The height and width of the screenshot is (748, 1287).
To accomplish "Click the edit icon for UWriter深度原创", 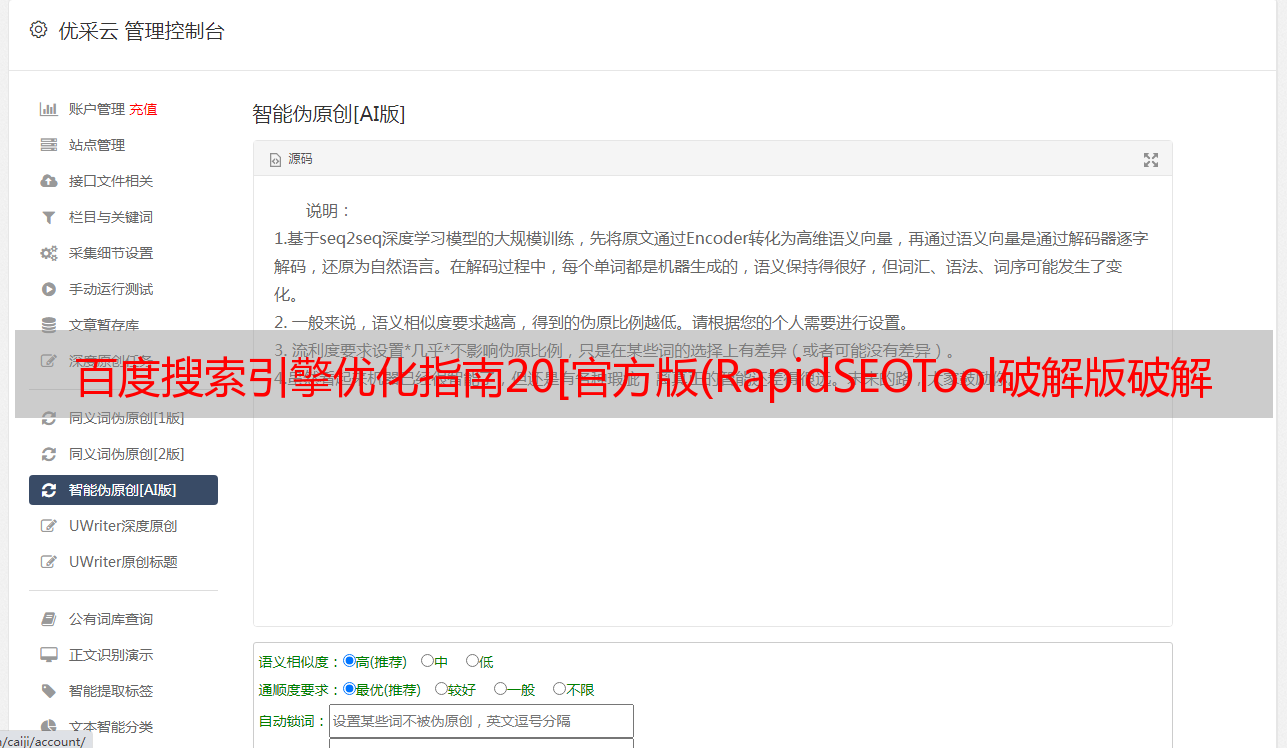I will [x=48, y=526].
